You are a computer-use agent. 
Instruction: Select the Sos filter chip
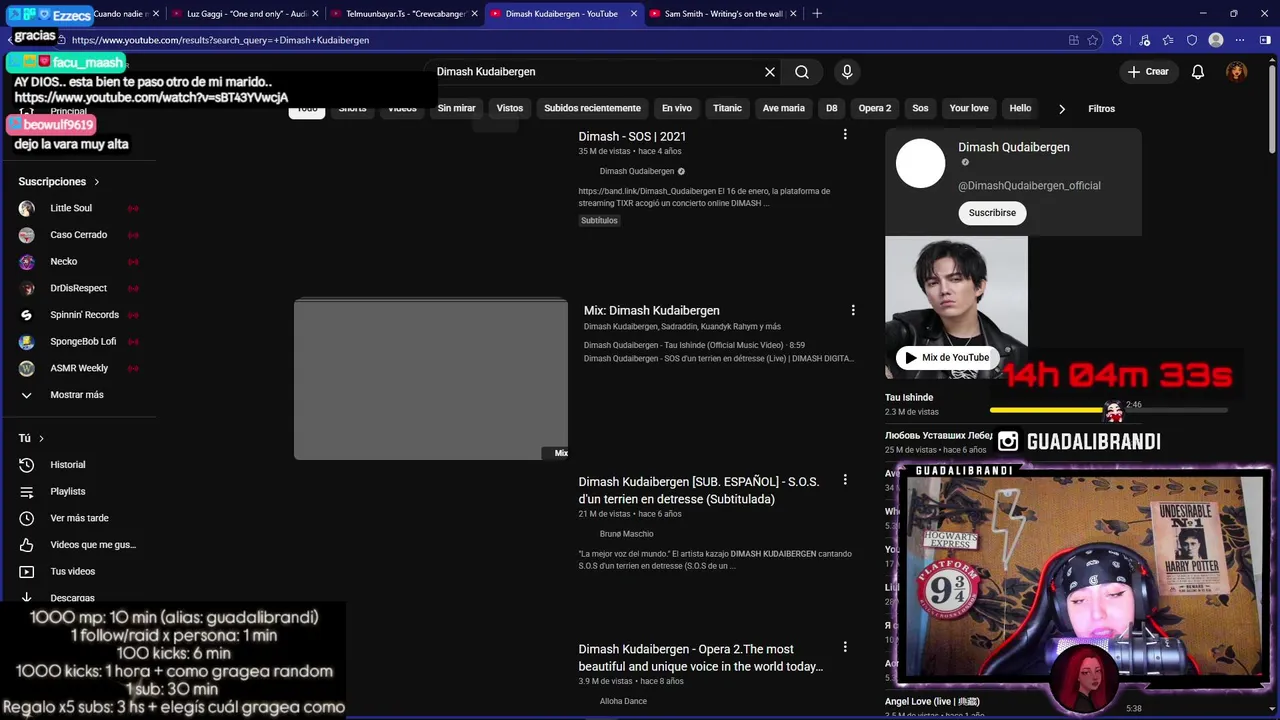tap(920, 108)
